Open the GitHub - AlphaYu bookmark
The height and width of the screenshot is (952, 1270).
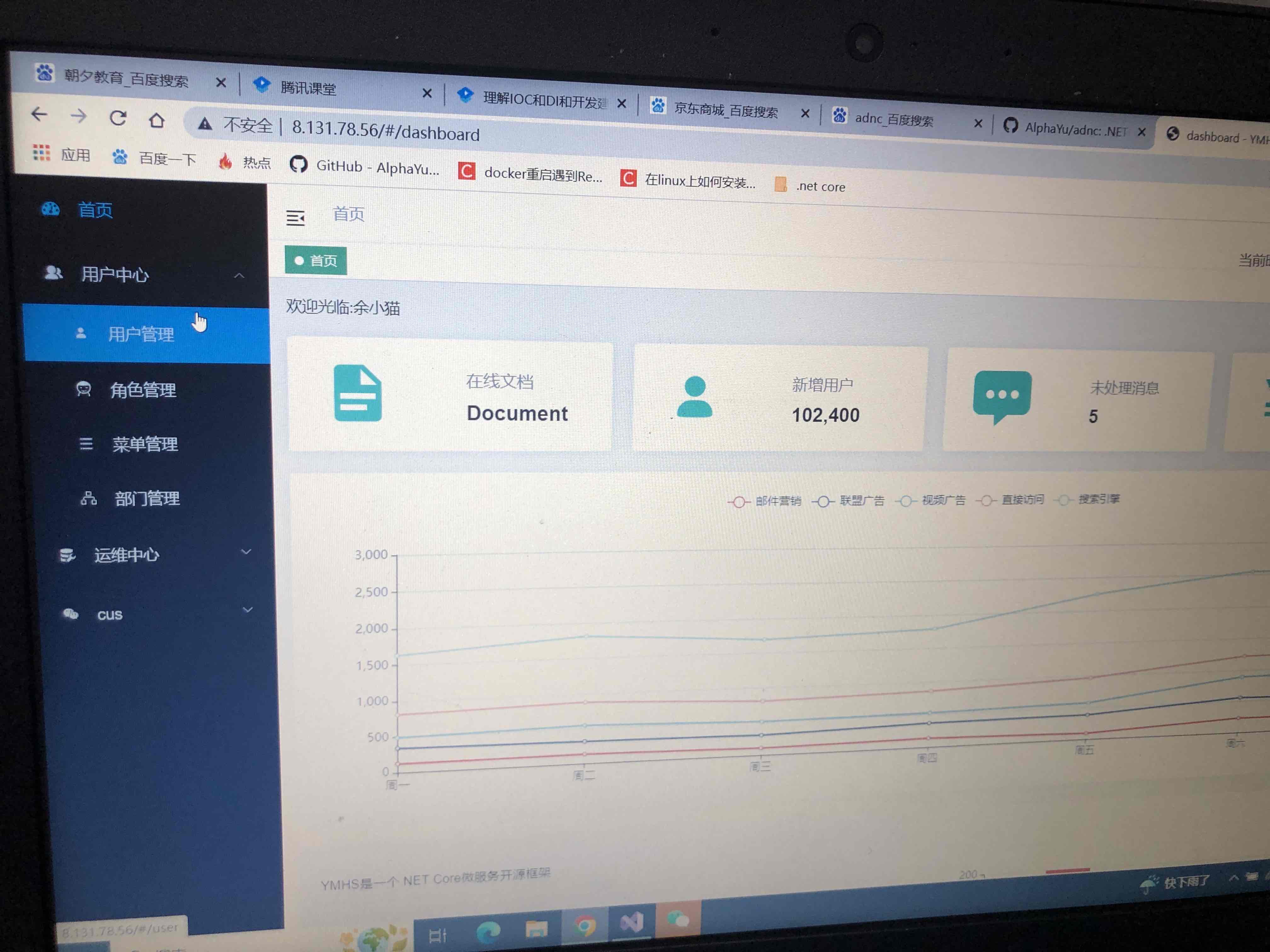pyautogui.click(x=364, y=167)
